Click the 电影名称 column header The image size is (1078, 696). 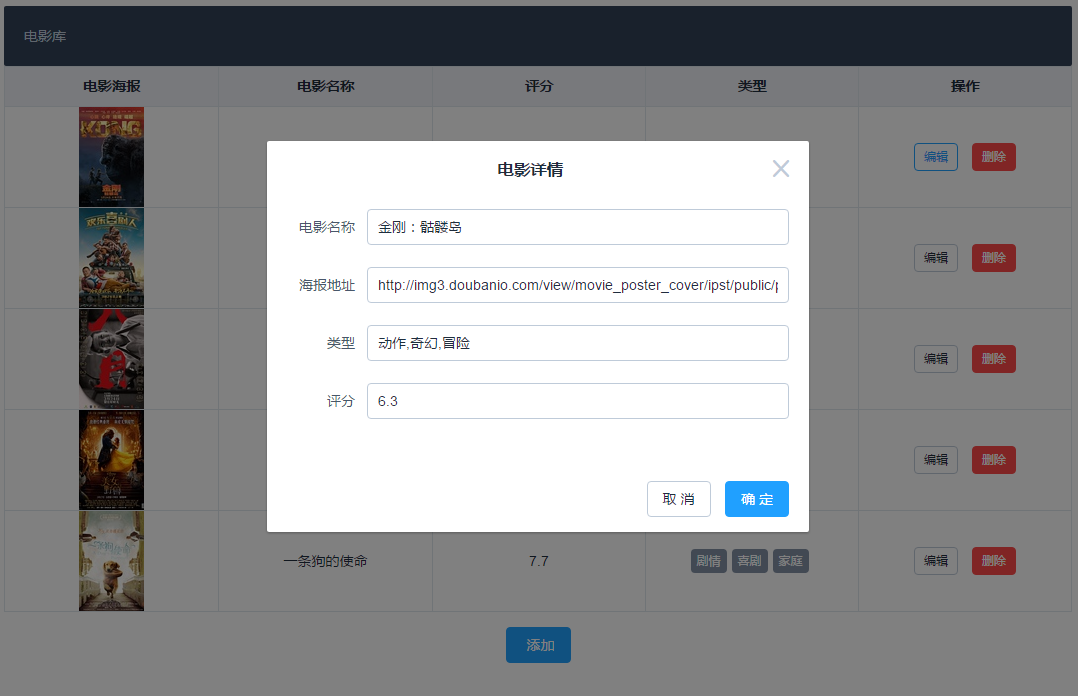pyautogui.click(x=325, y=86)
